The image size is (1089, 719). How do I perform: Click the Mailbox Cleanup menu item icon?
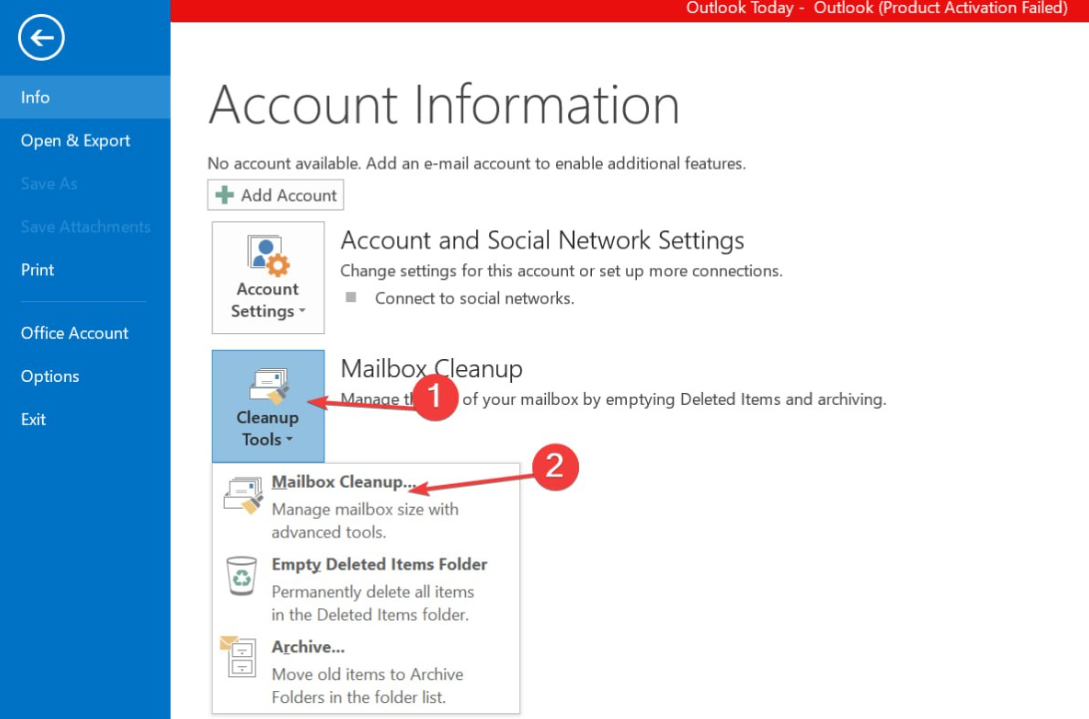tap(243, 495)
